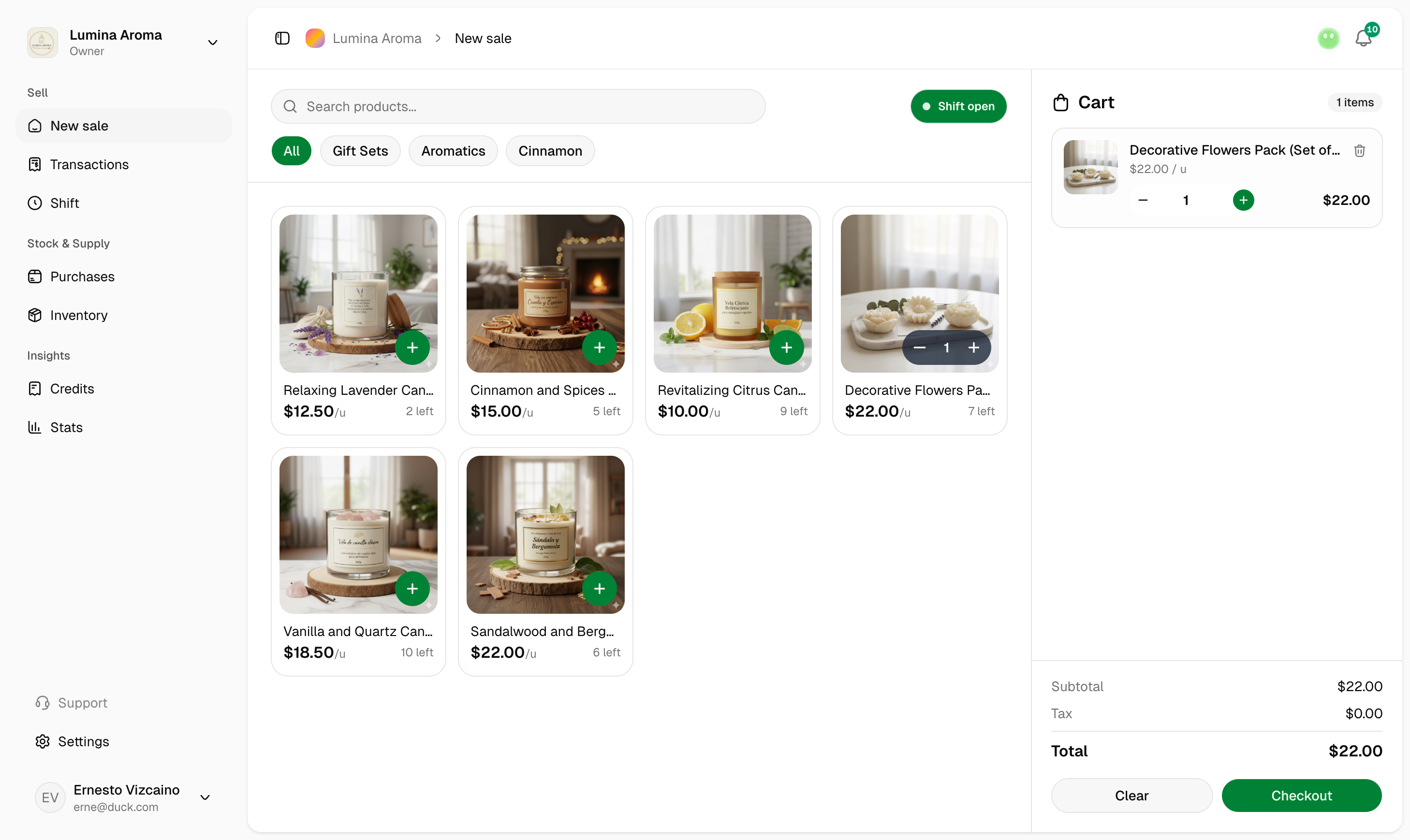Image resolution: width=1410 pixels, height=840 pixels.
Task: Add Cinnamon and Spices candle to cart
Action: 599,347
